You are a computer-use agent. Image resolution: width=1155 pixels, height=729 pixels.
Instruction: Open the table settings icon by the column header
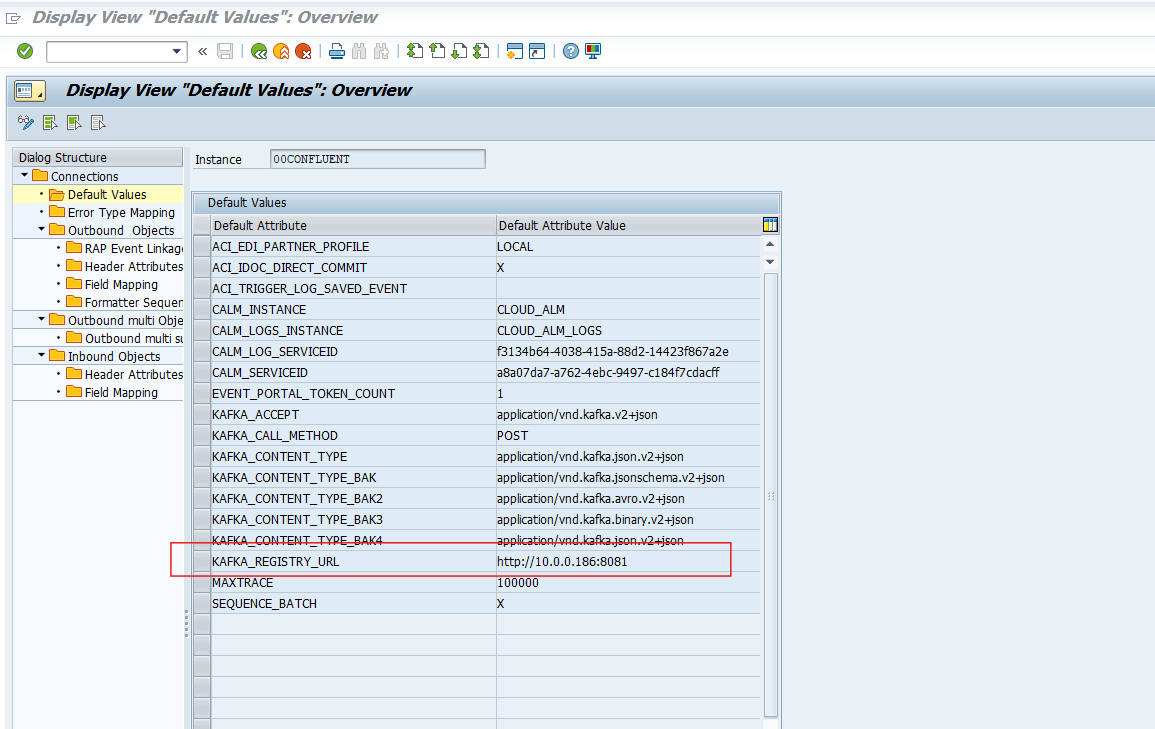[x=770, y=225]
